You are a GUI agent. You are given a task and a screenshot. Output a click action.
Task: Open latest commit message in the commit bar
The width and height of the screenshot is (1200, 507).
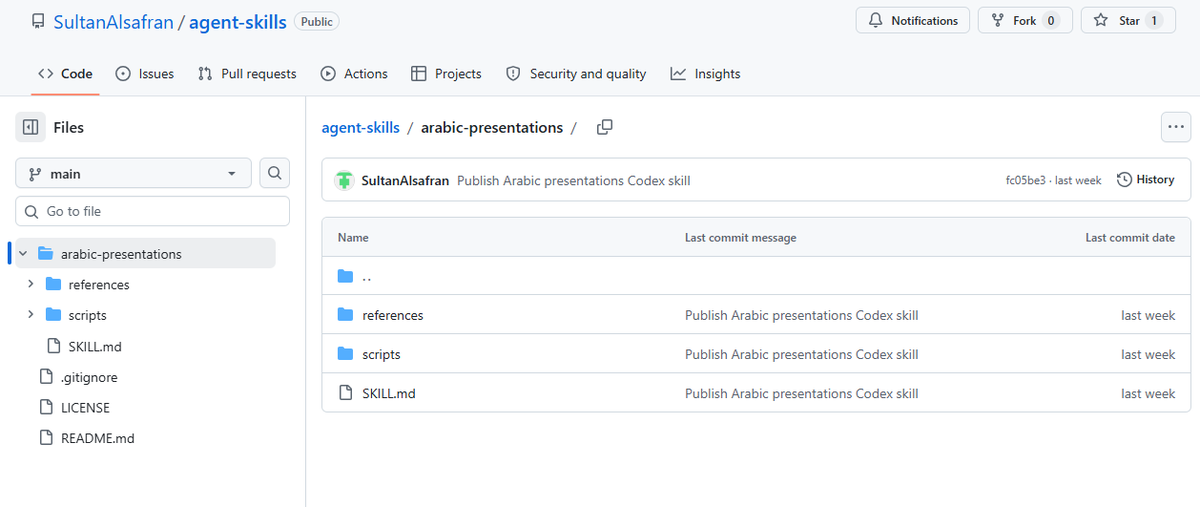pos(574,180)
